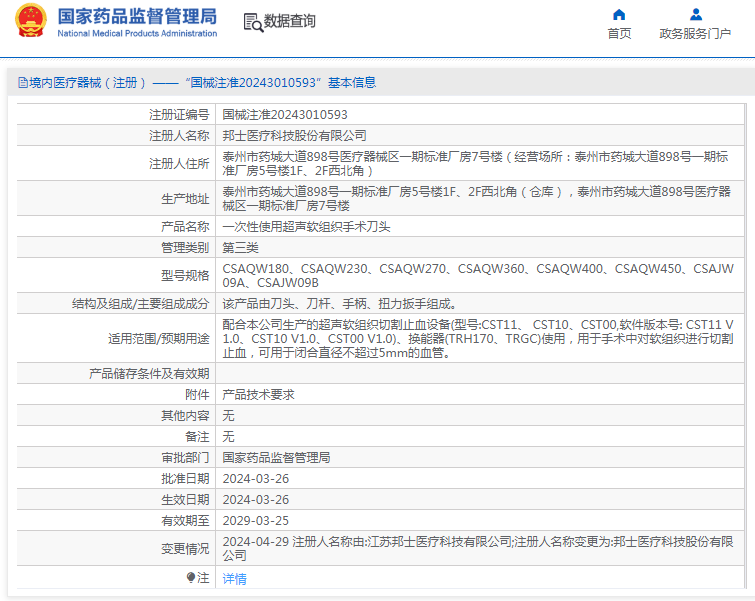The image size is (755, 601).
Task: Click the document icon before 境内医疗器械
Action: [23, 83]
